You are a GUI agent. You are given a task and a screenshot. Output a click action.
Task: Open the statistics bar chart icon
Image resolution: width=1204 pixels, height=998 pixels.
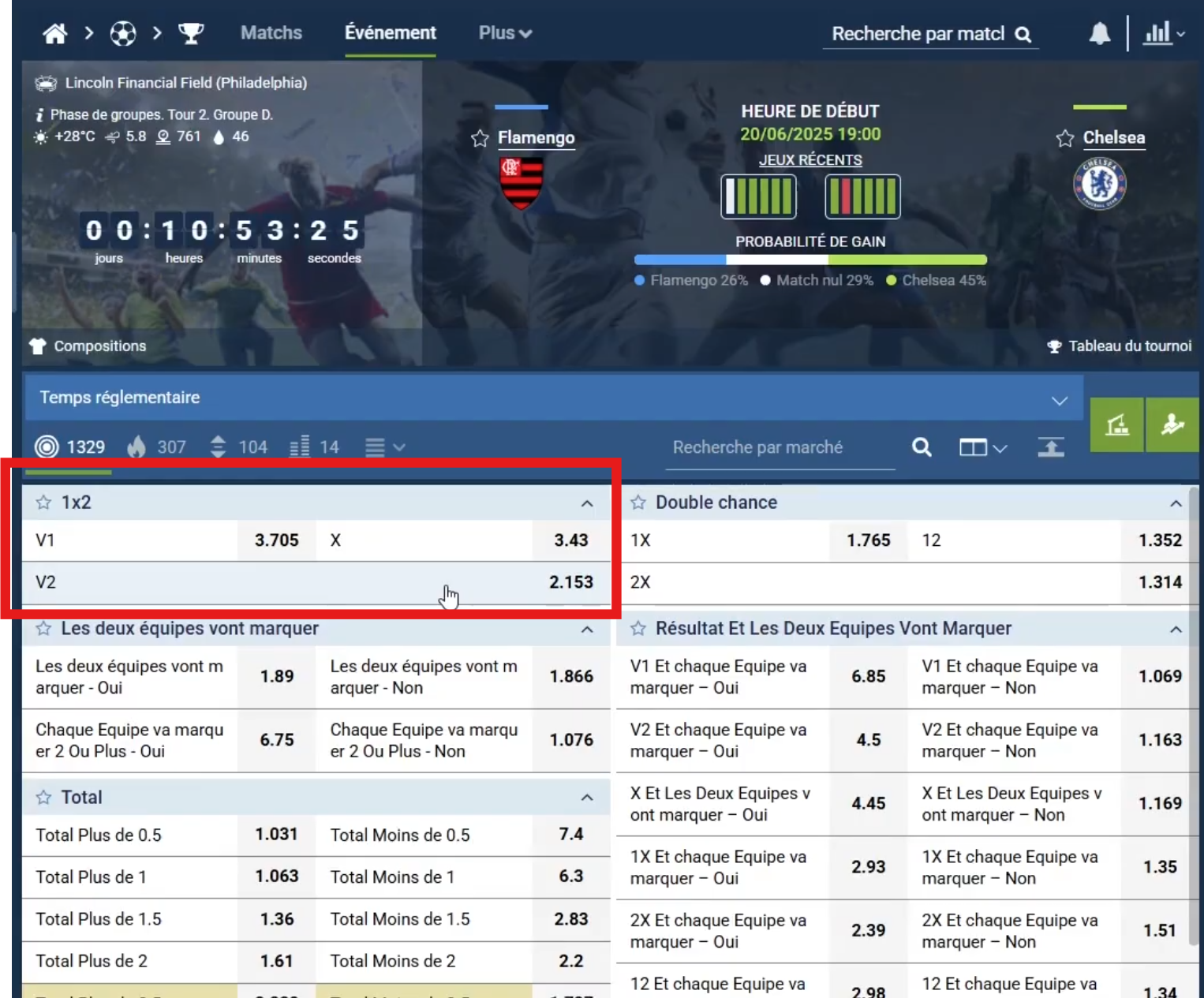tap(1157, 33)
